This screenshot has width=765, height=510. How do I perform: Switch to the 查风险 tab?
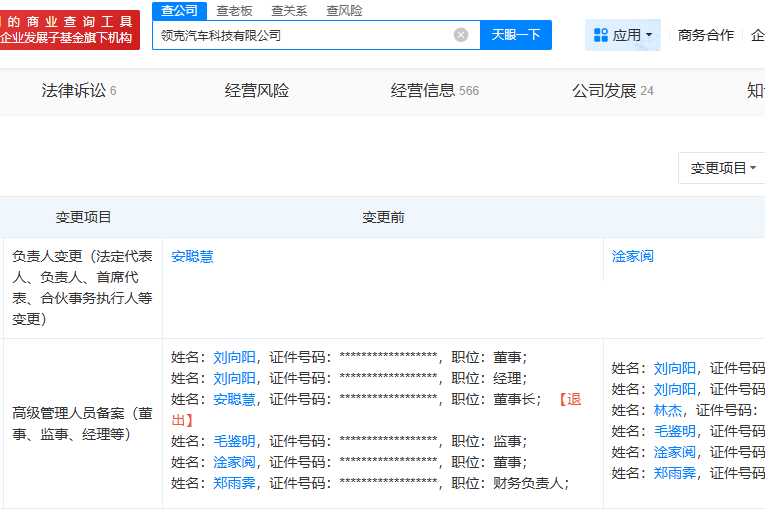(344, 11)
